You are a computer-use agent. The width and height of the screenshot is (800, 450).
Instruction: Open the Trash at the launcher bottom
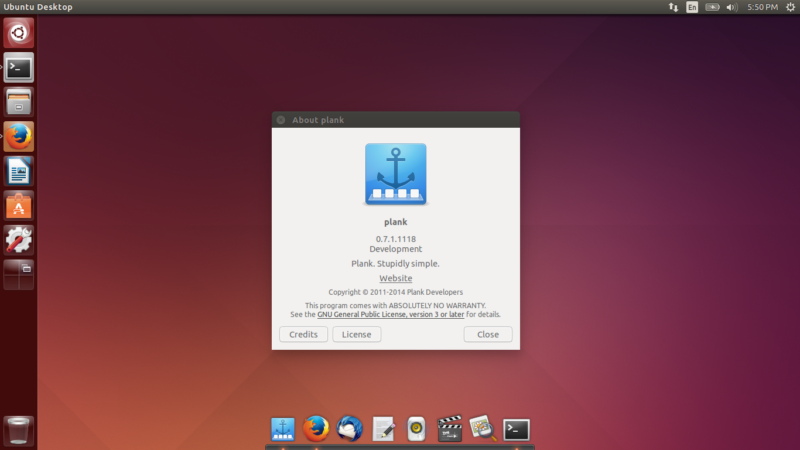point(18,431)
